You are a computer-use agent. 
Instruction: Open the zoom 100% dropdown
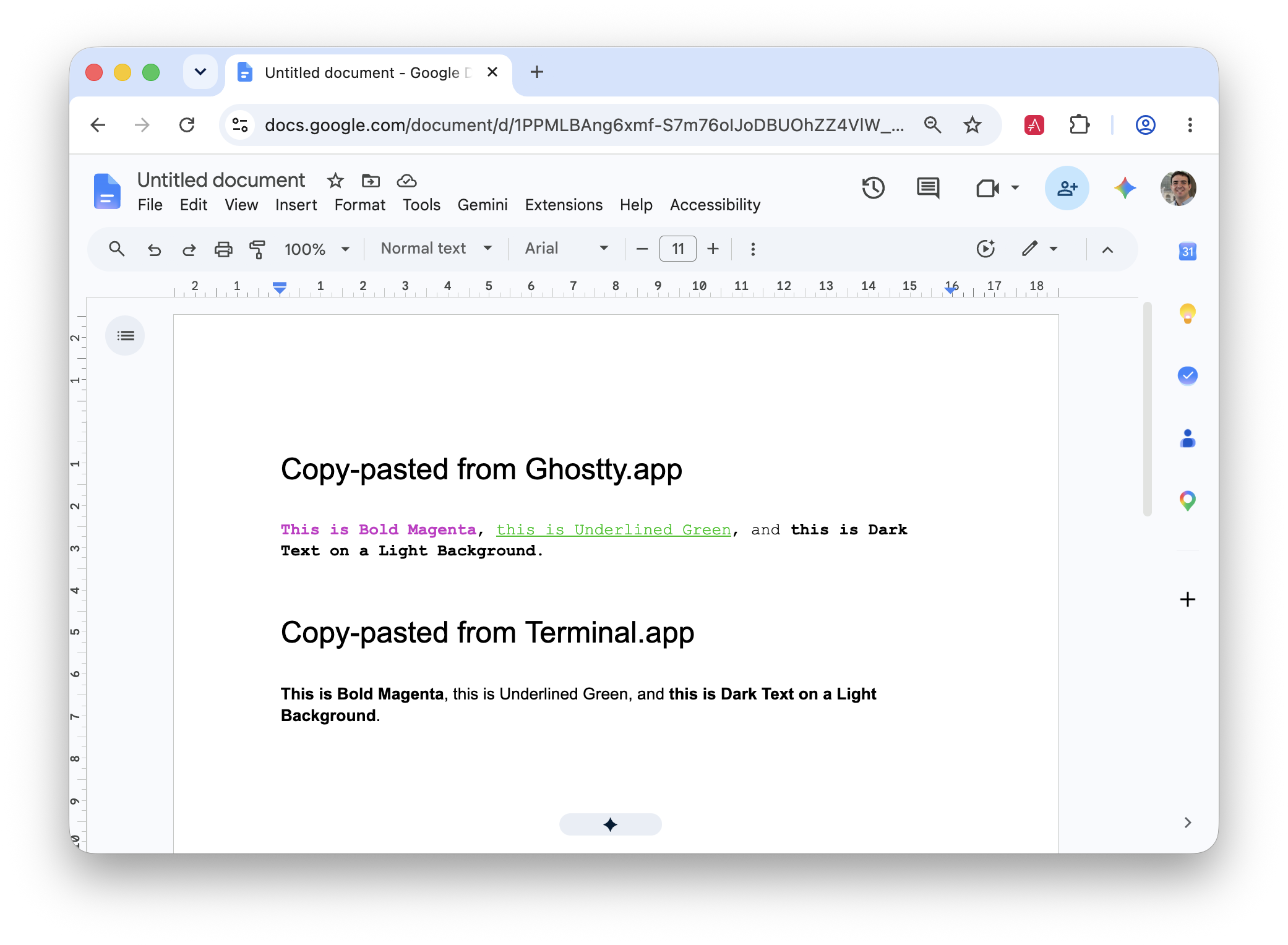[x=317, y=249]
